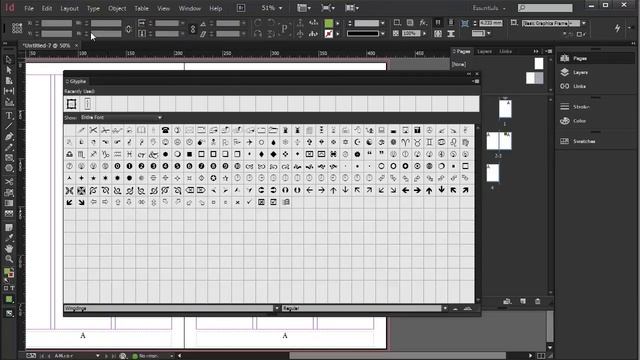Select the Direct Selection tool
The width and height of the screenshot is (640, 360).
click(9, 70)
